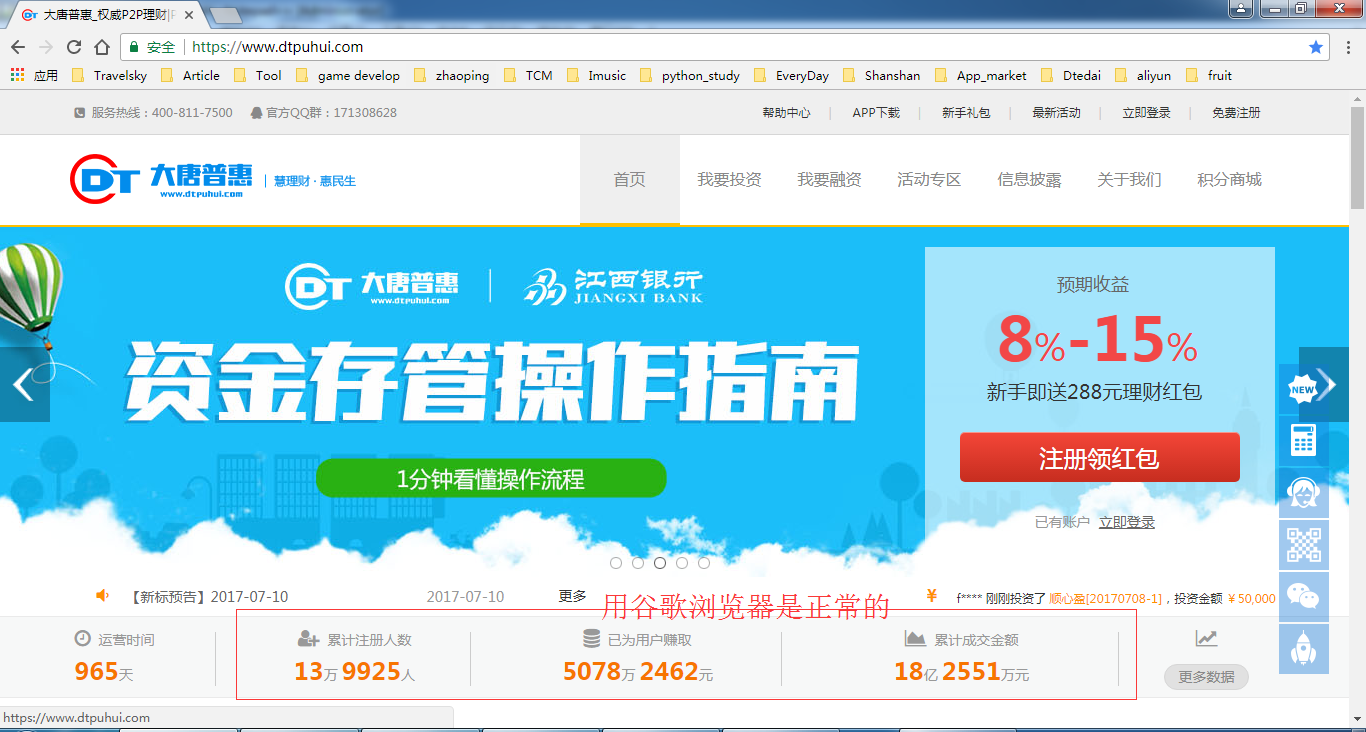The height and width of the screenshot is (732, 1366).
Task: Open the python_study bookmark folder
Action: [691, 75]
